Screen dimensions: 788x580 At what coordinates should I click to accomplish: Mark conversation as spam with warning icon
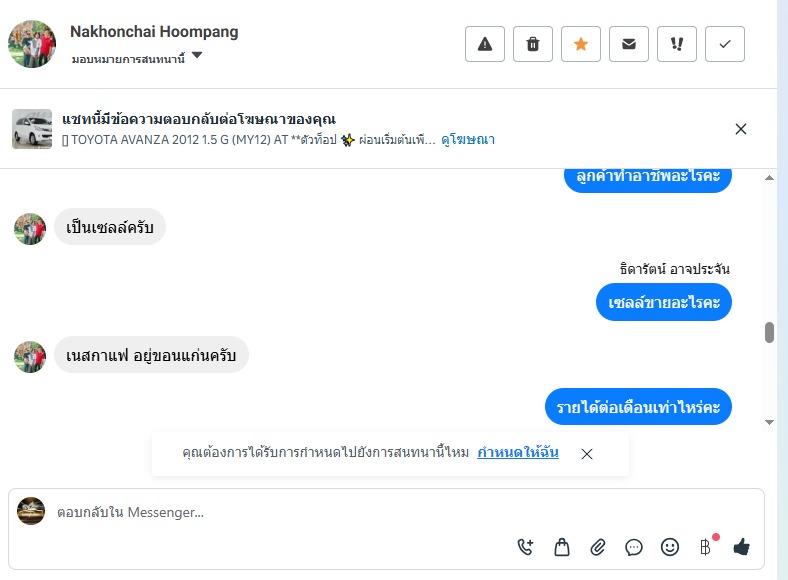(485, 44)
